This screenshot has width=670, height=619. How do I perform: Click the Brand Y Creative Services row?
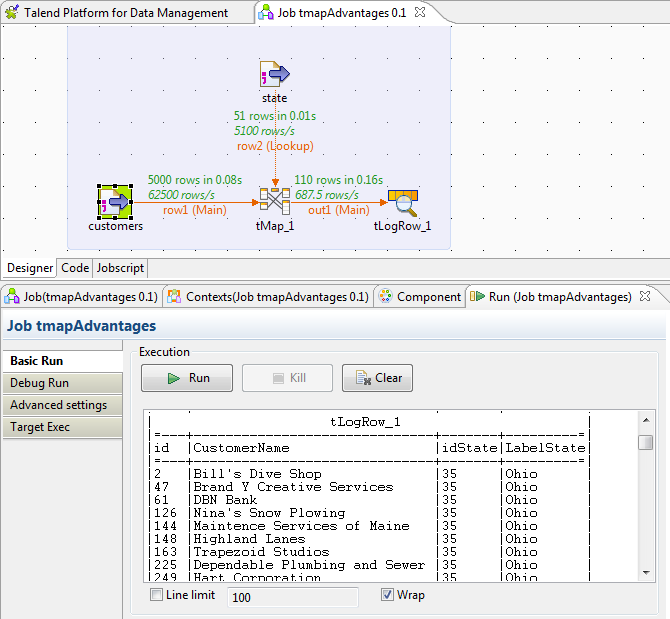click(369, 487)
